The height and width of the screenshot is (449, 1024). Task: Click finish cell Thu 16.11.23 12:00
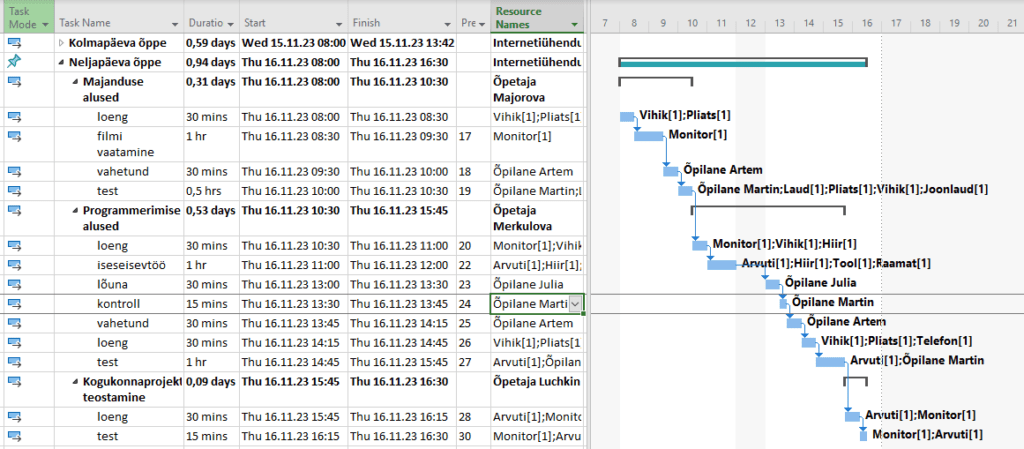tap(402, 266)
